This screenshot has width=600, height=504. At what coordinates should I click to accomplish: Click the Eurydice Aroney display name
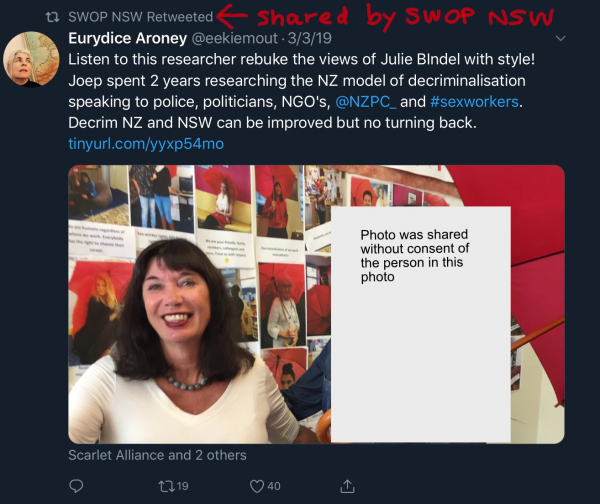click(x=127, y=38)
